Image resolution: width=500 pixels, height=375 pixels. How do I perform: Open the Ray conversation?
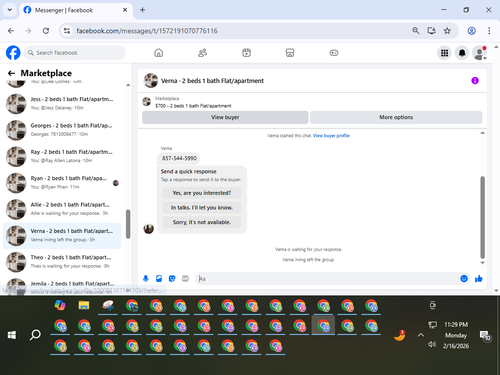pyautogui.click(x=62, y=156)
